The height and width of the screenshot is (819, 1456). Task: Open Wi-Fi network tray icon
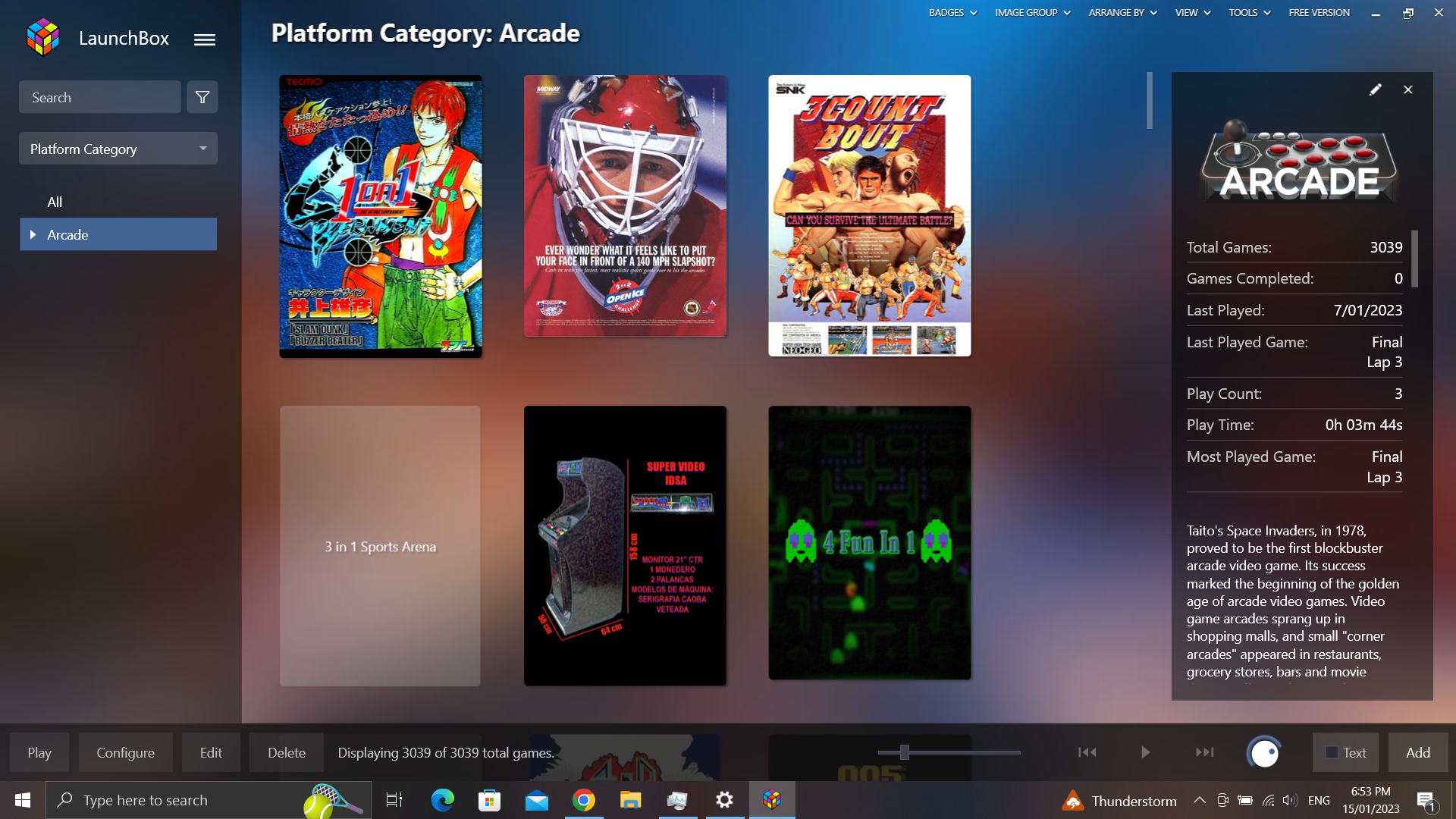1268,800
